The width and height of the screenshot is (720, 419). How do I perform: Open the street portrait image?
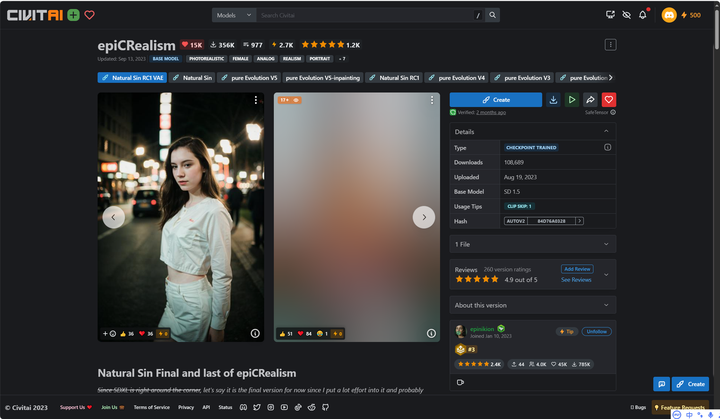tap(181, 217)
